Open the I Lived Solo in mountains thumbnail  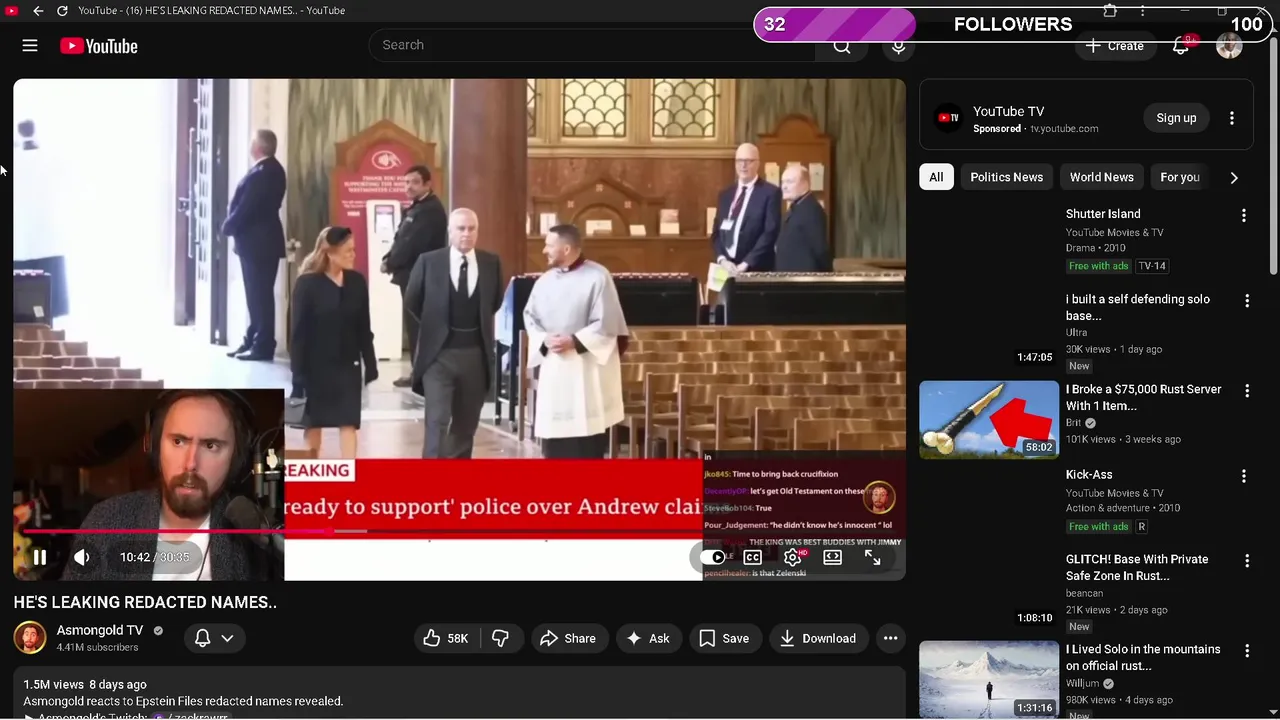tap(988, 679)
